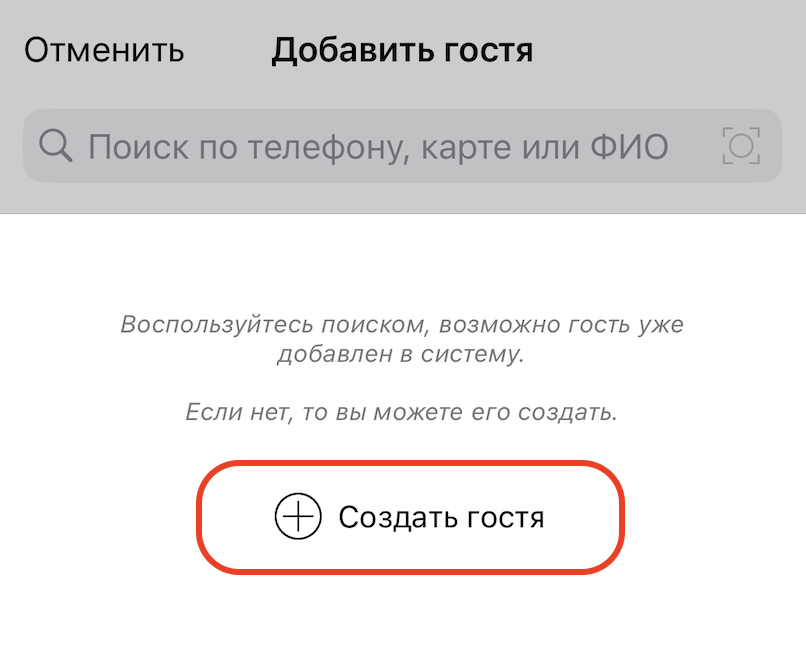Select the search loupe beside Поиск
Image resolution: width=806 pixels, height=654 pixels.
(56, 147)
